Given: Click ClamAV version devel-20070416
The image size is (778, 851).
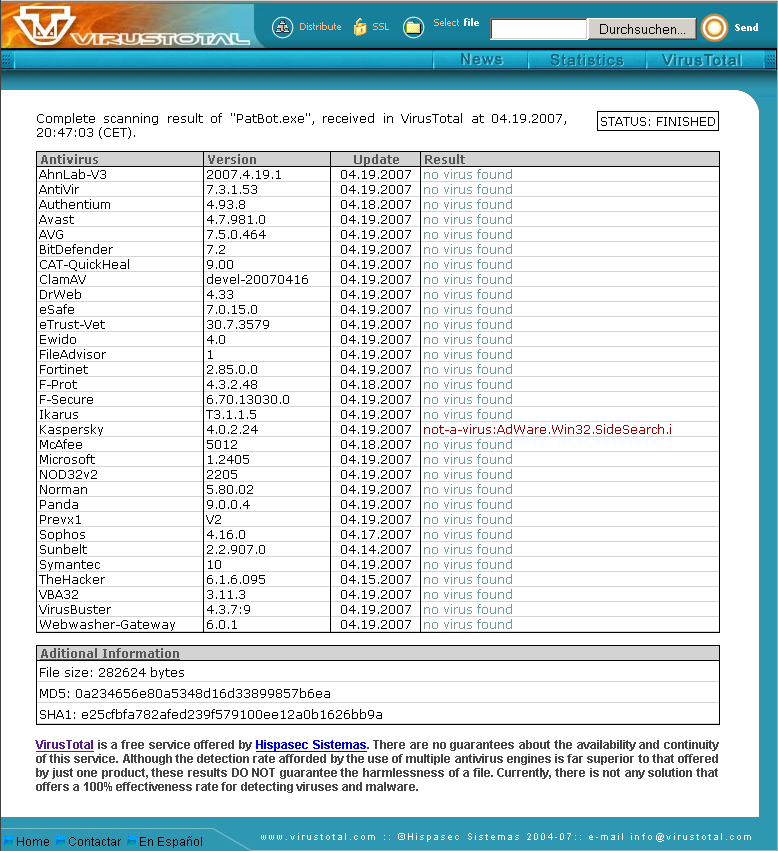Looking at the screenshot, I should pos(257,280).
